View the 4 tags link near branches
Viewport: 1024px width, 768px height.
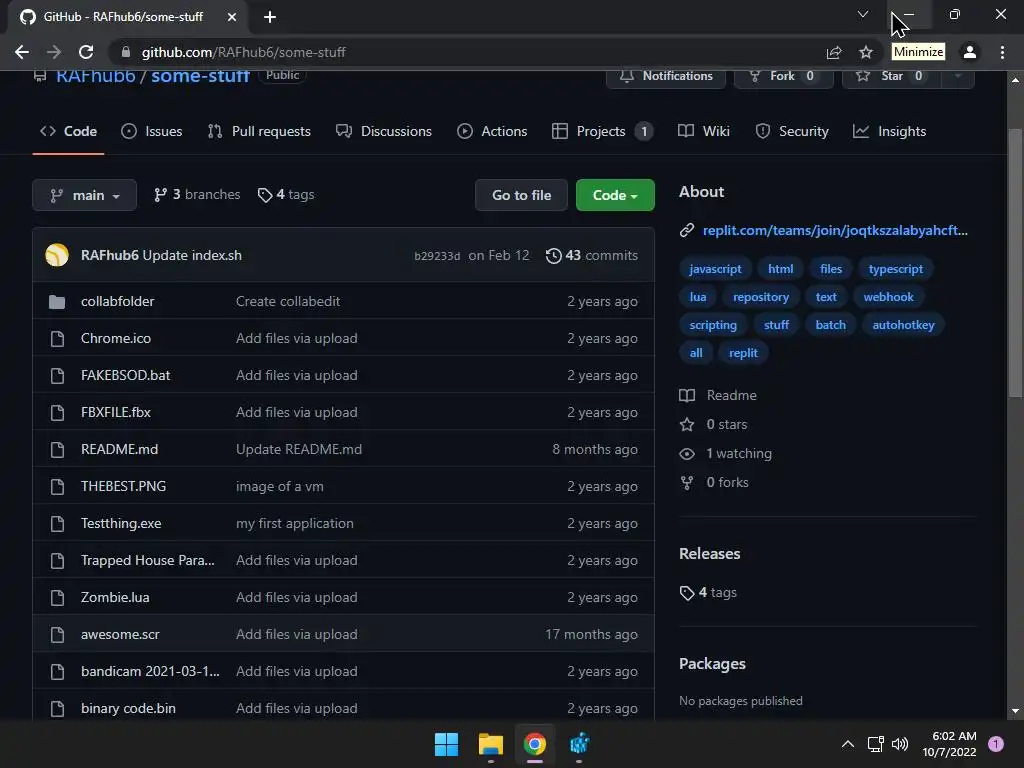click(286, 195)
